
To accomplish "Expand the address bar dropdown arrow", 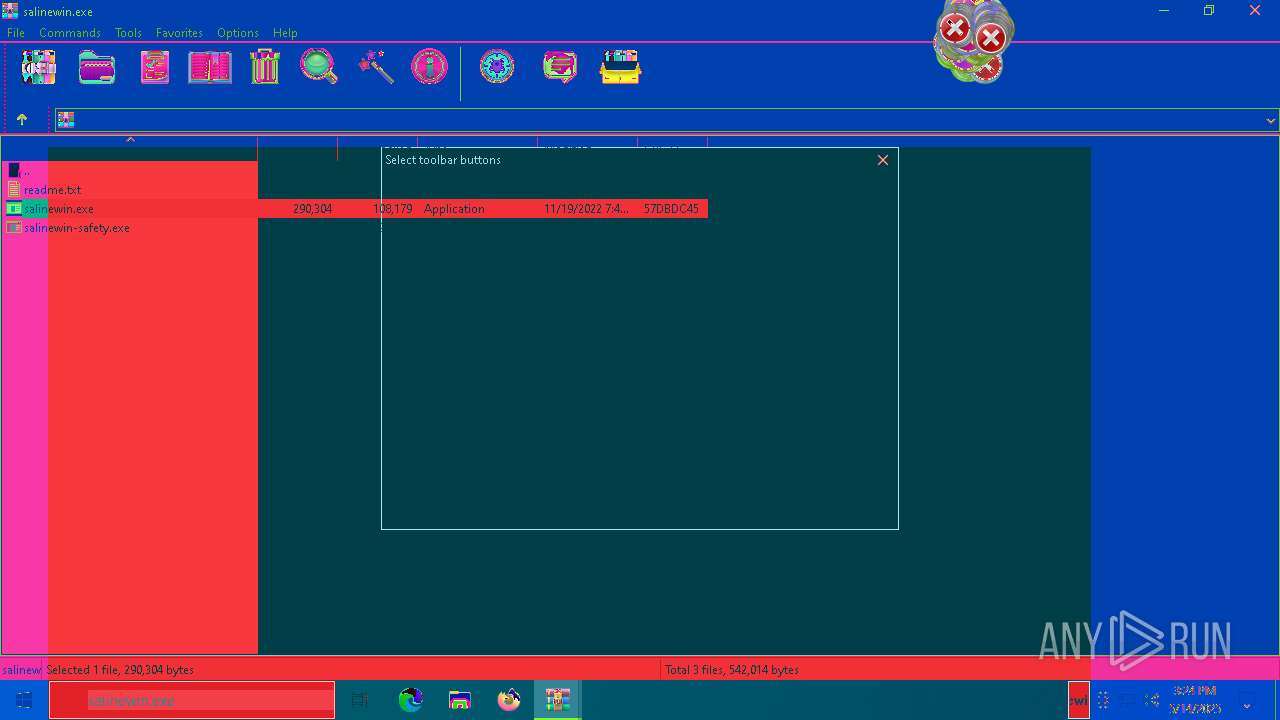I will tap(1270, 120).
